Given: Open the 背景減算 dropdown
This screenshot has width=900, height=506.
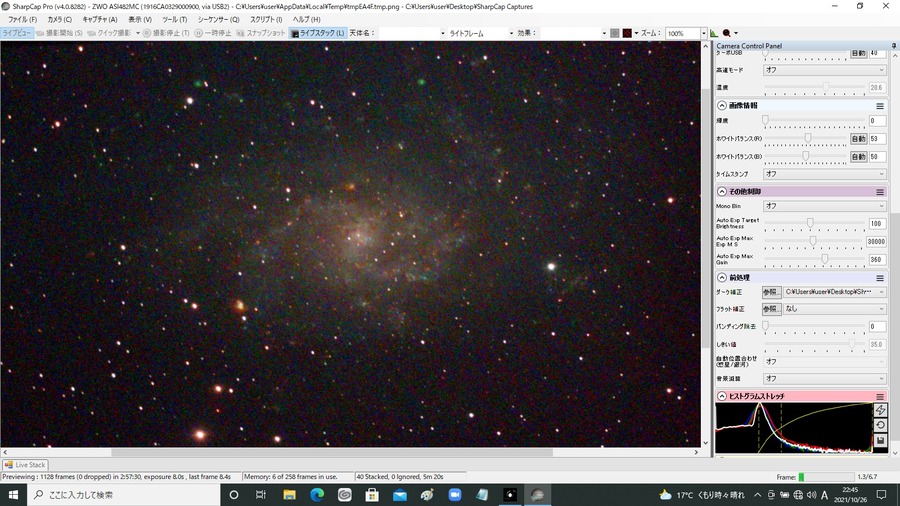Looking at the screenshot, I should point(824,379).
